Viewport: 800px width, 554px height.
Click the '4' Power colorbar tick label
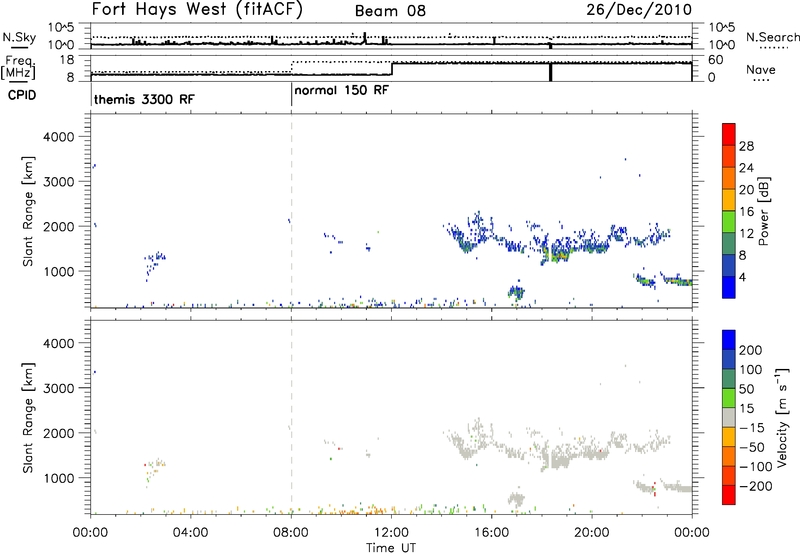click(743, 278)
